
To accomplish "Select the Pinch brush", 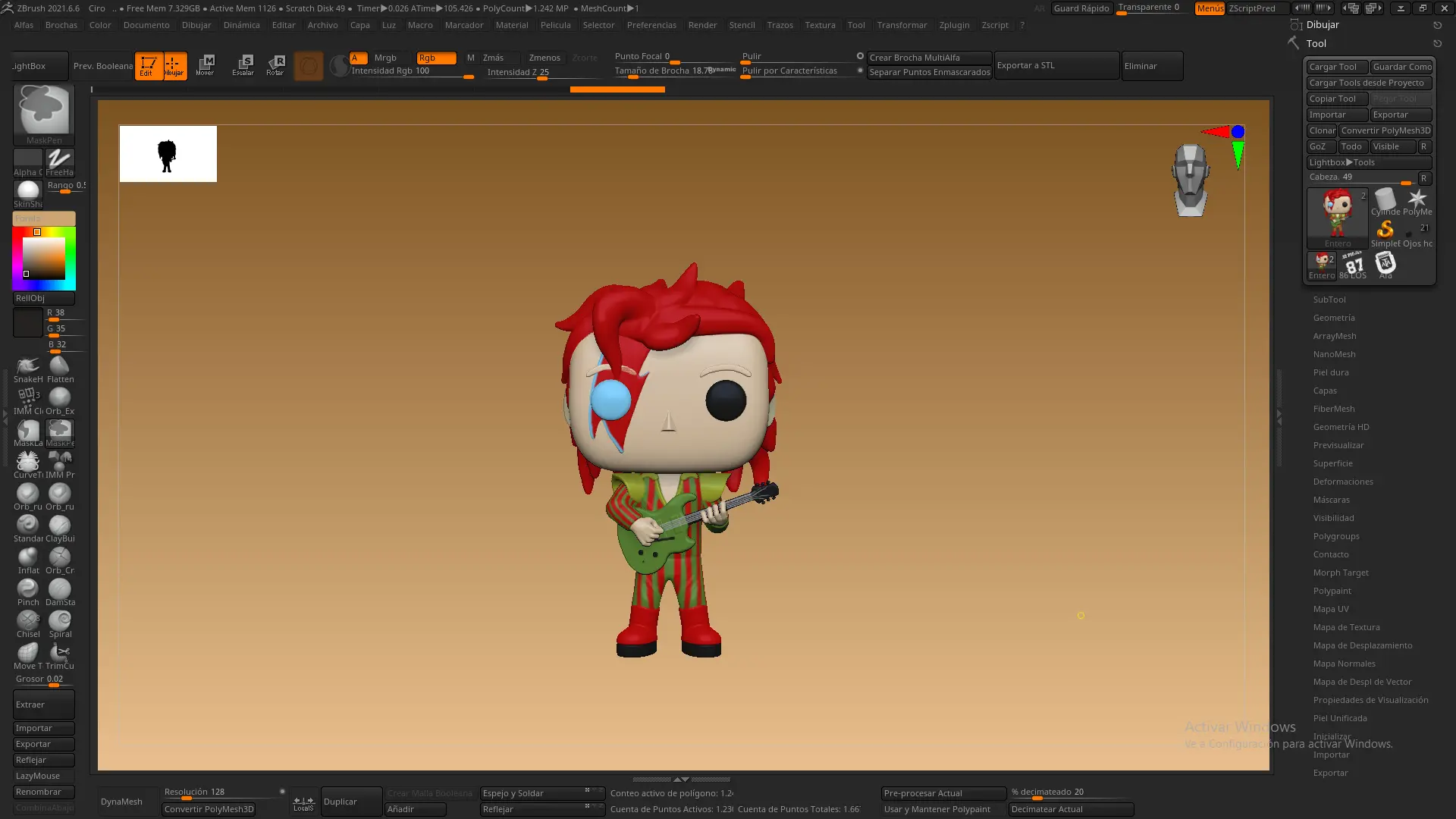I will pos(28,592).
